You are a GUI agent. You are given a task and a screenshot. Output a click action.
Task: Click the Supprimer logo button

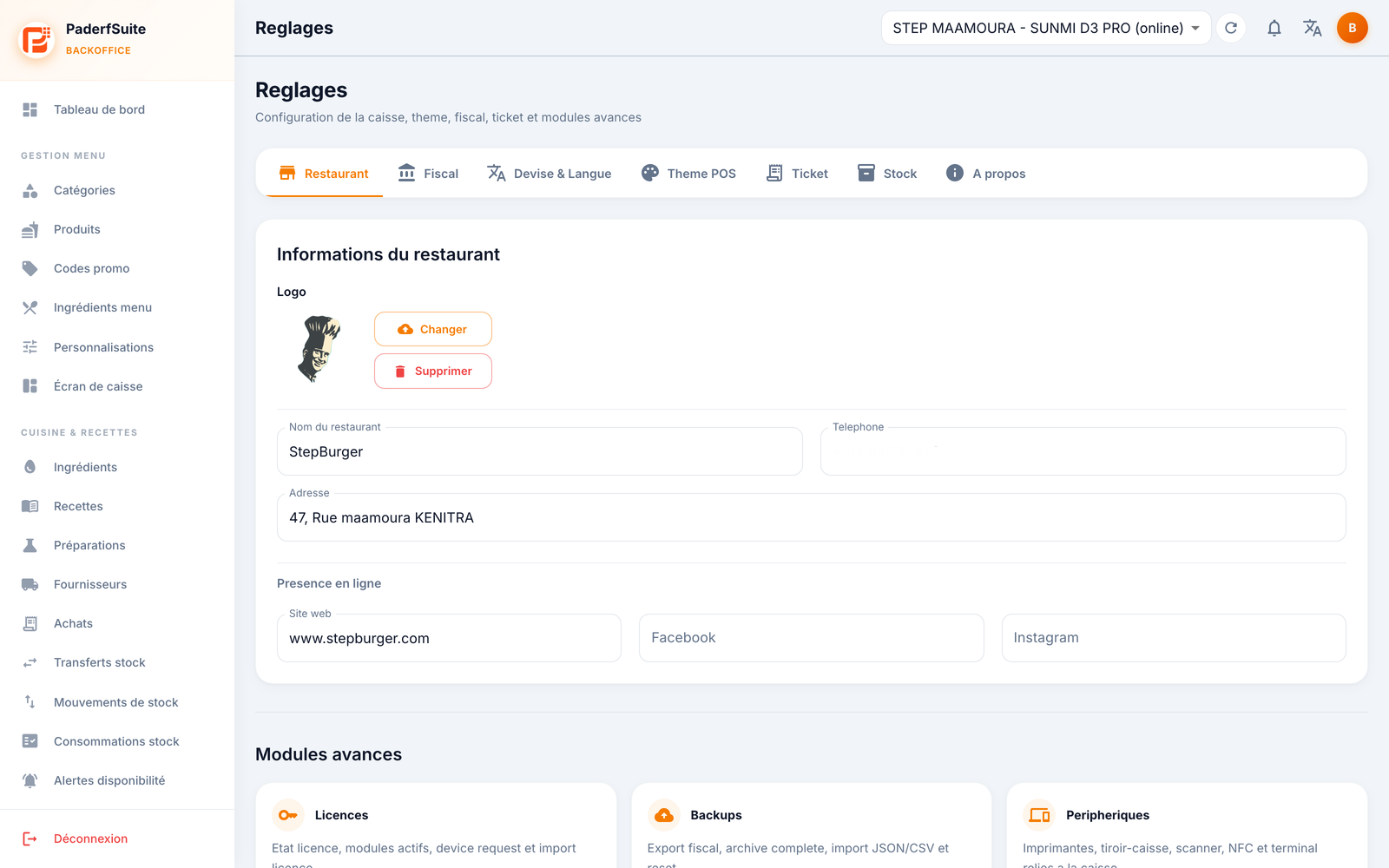pyautogui.click(x=433, y=371)
